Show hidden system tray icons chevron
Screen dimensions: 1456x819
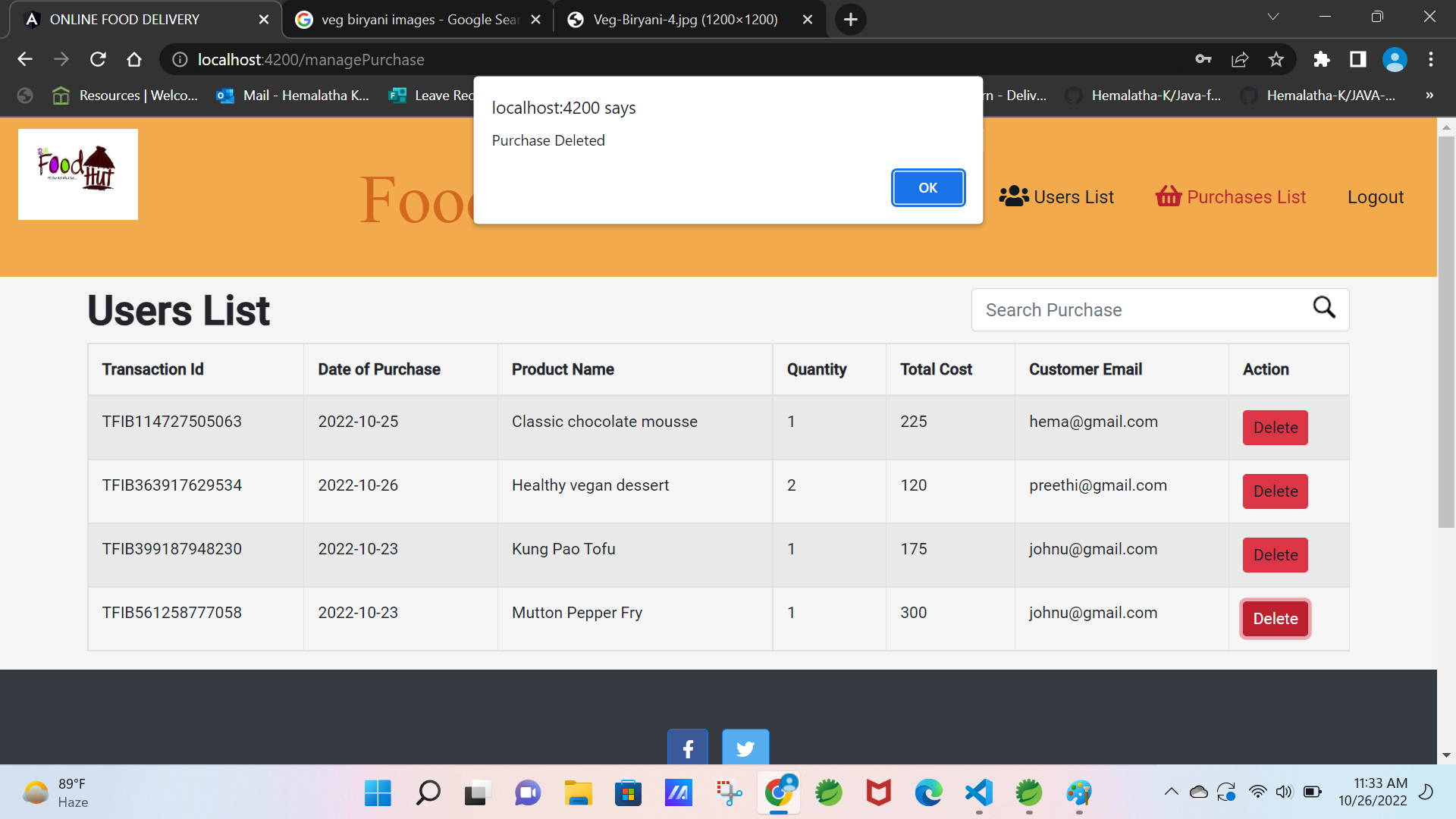point(1171,792)
